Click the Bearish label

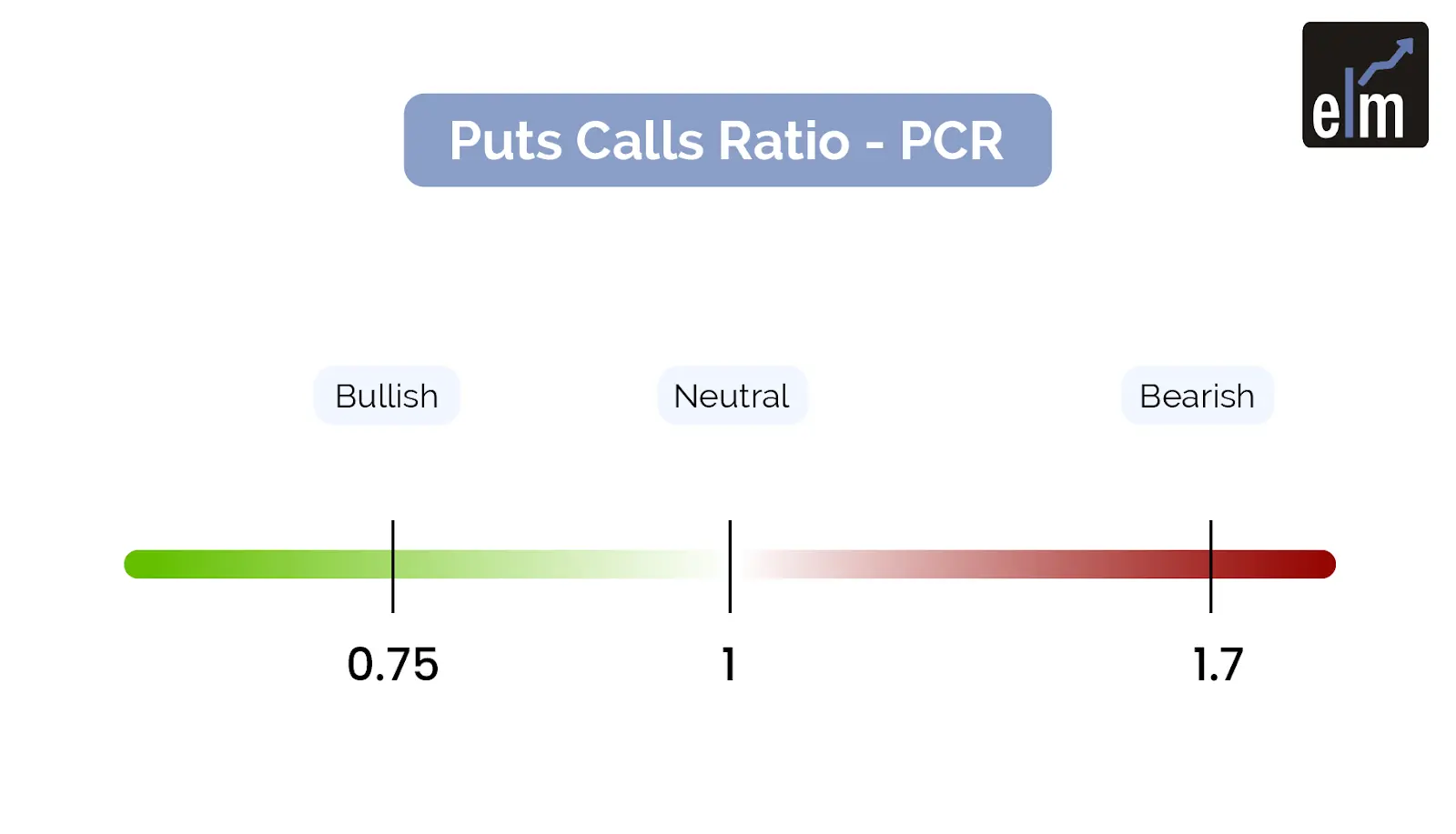(x=1197, y=396)
